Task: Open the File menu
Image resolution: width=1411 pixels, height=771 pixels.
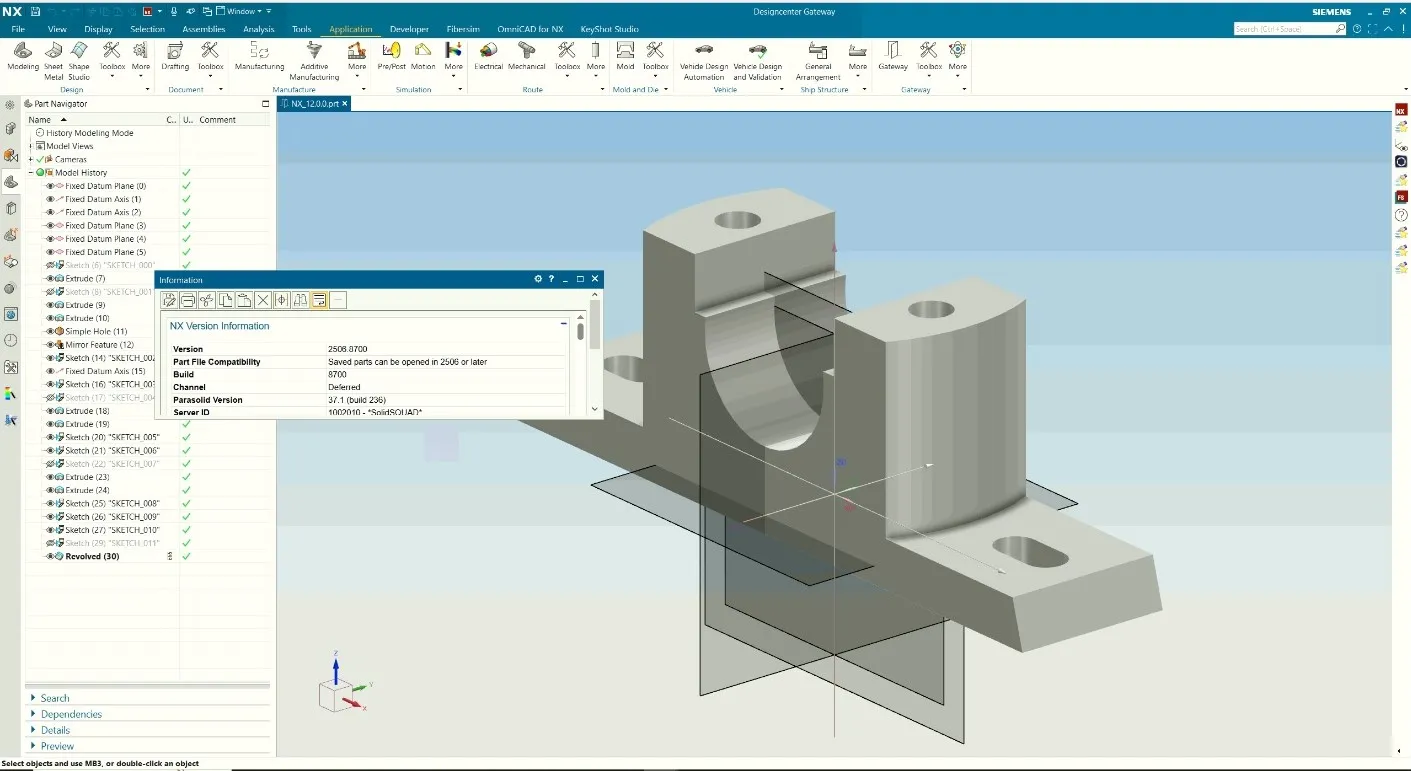Action: point(18,29)
